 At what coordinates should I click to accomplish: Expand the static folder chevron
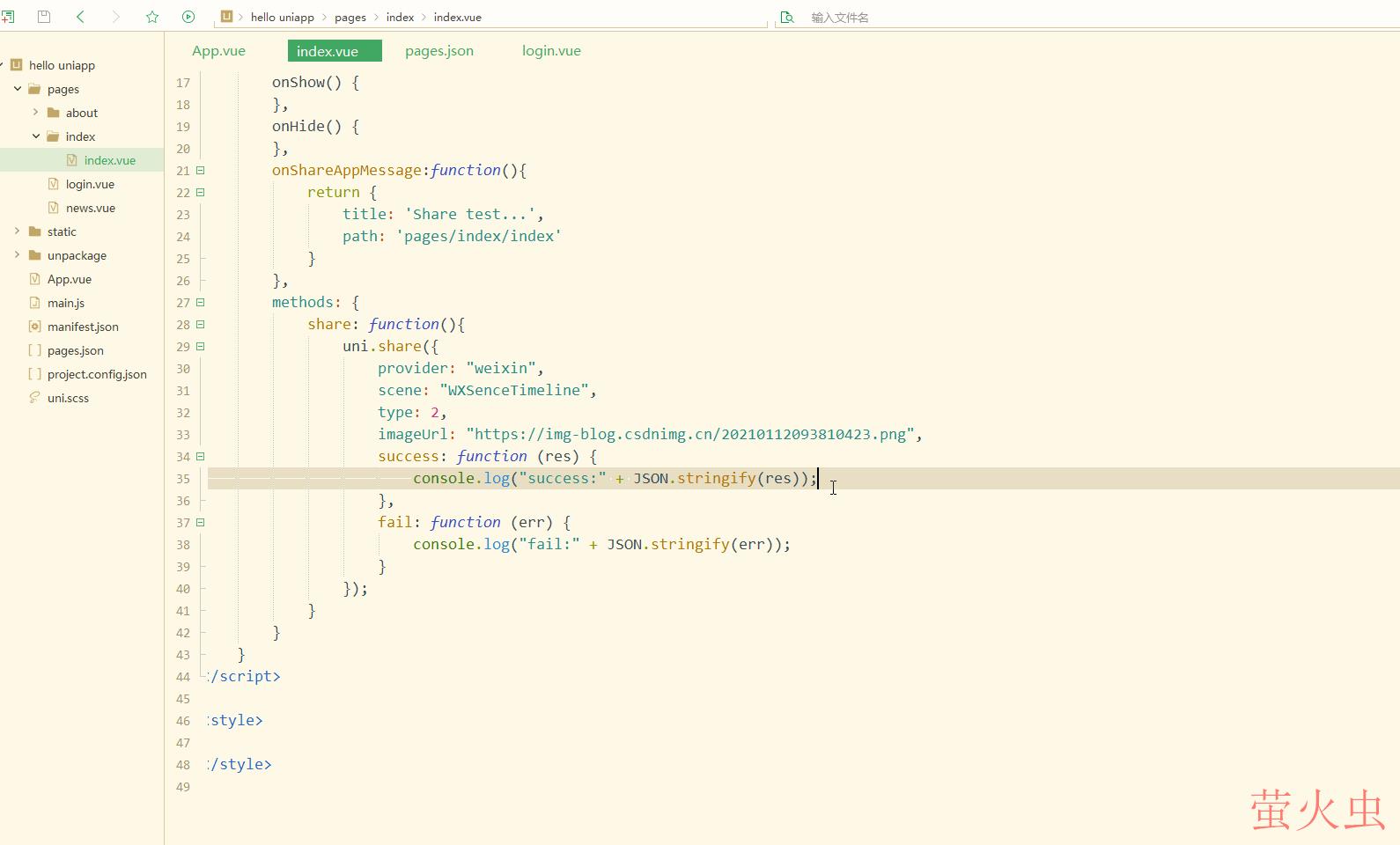[x=18, y=231]
